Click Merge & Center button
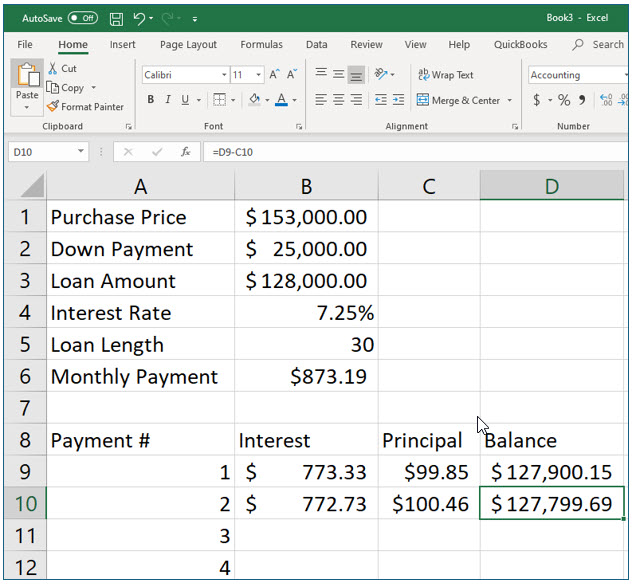Screen dimensions: 632x584 (x=458, y=100)
